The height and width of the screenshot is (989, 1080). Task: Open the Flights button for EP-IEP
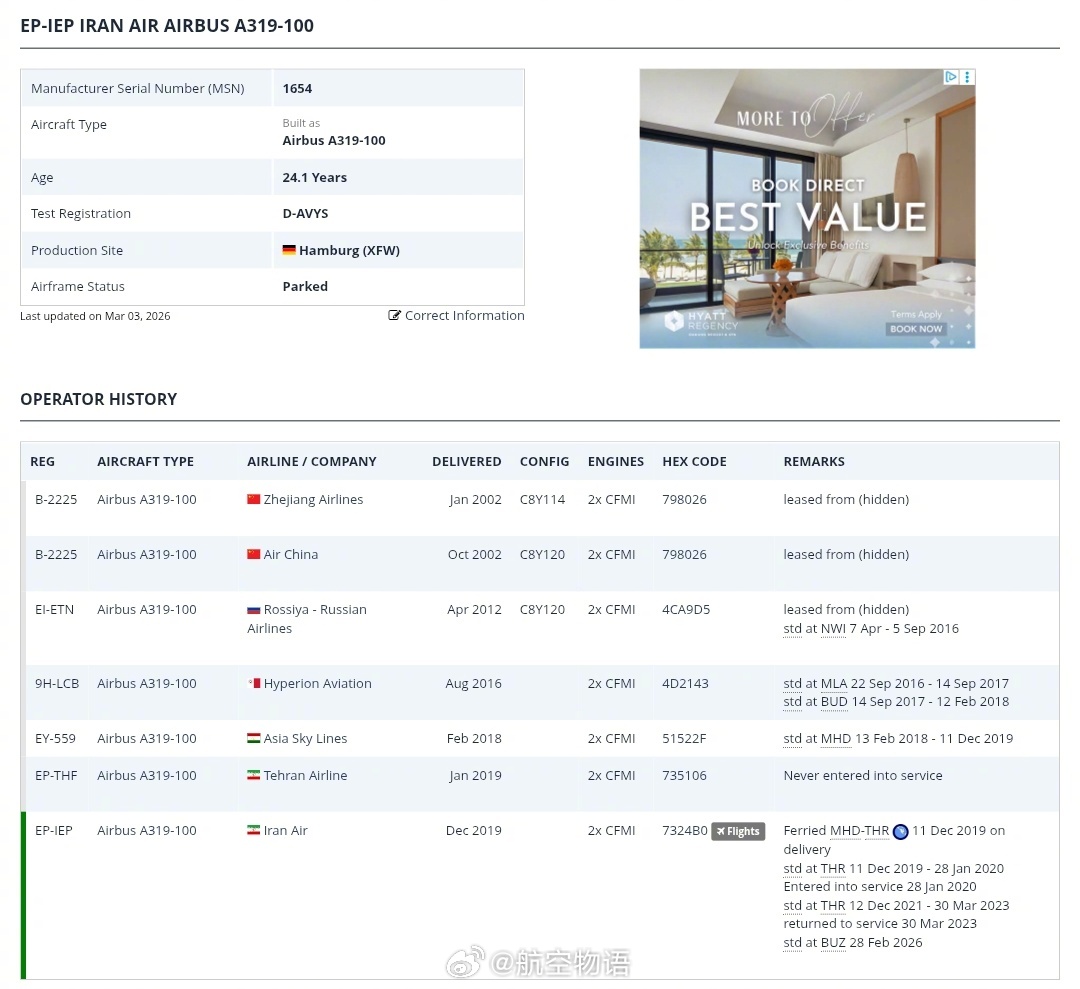click(738, 831)
